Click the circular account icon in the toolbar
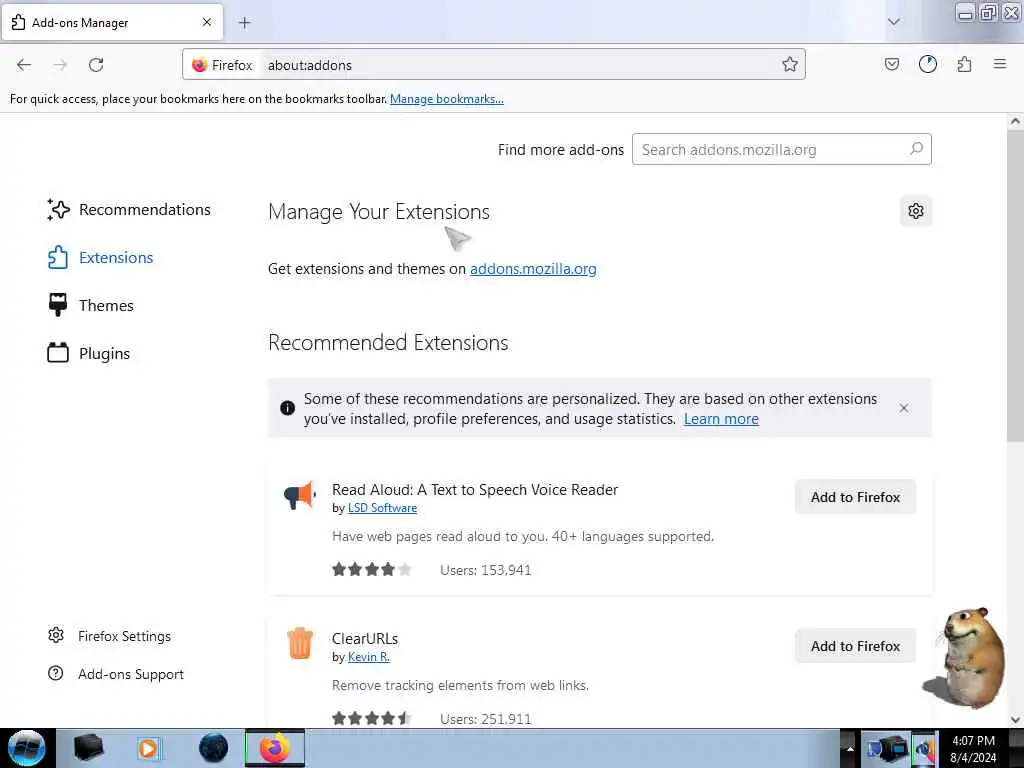This screenshot has height=768, width=1024. pos(927,64)
